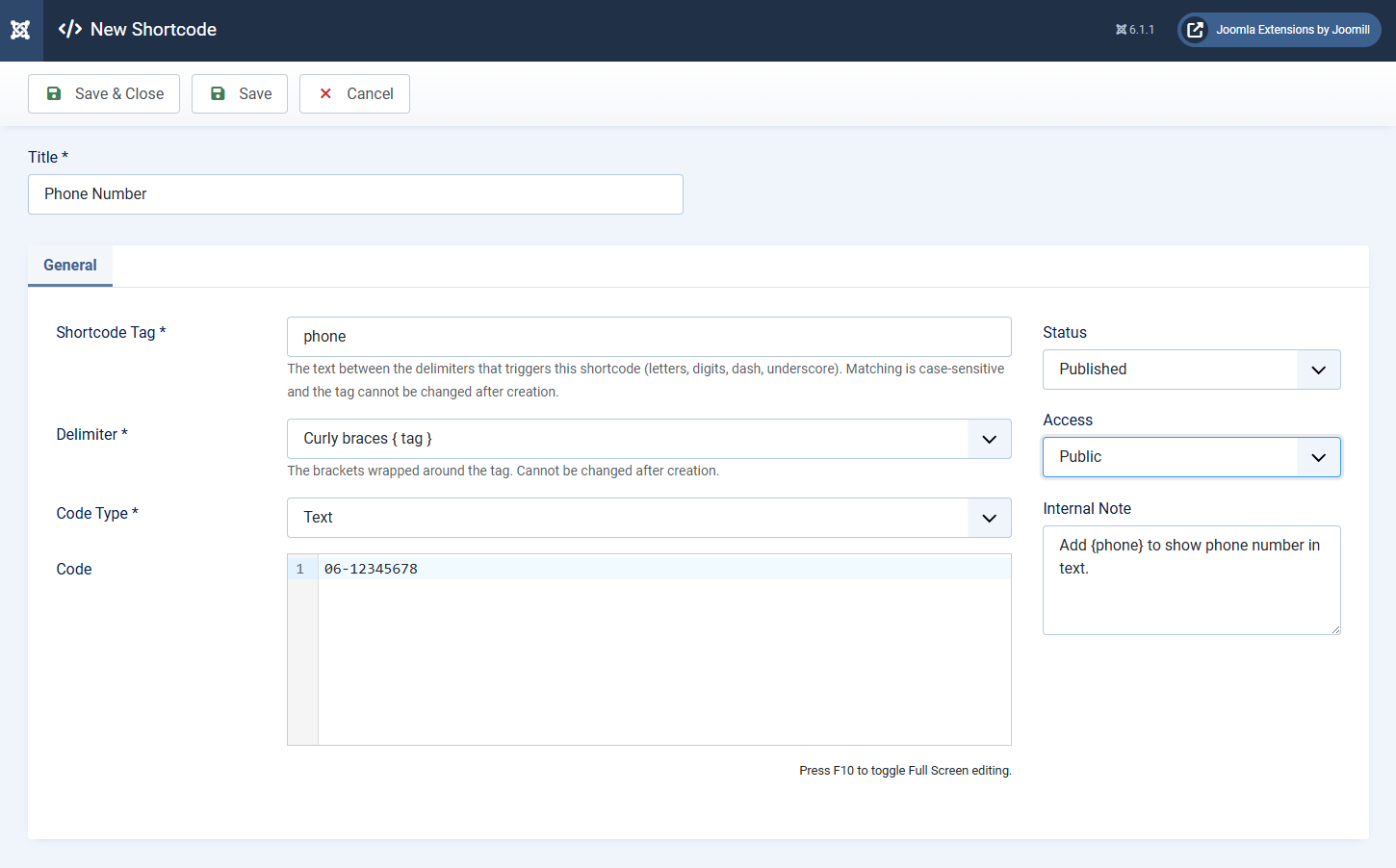Cancel the new shortcode
This screenshot has width=1396, height=868.
coord(354,94)
